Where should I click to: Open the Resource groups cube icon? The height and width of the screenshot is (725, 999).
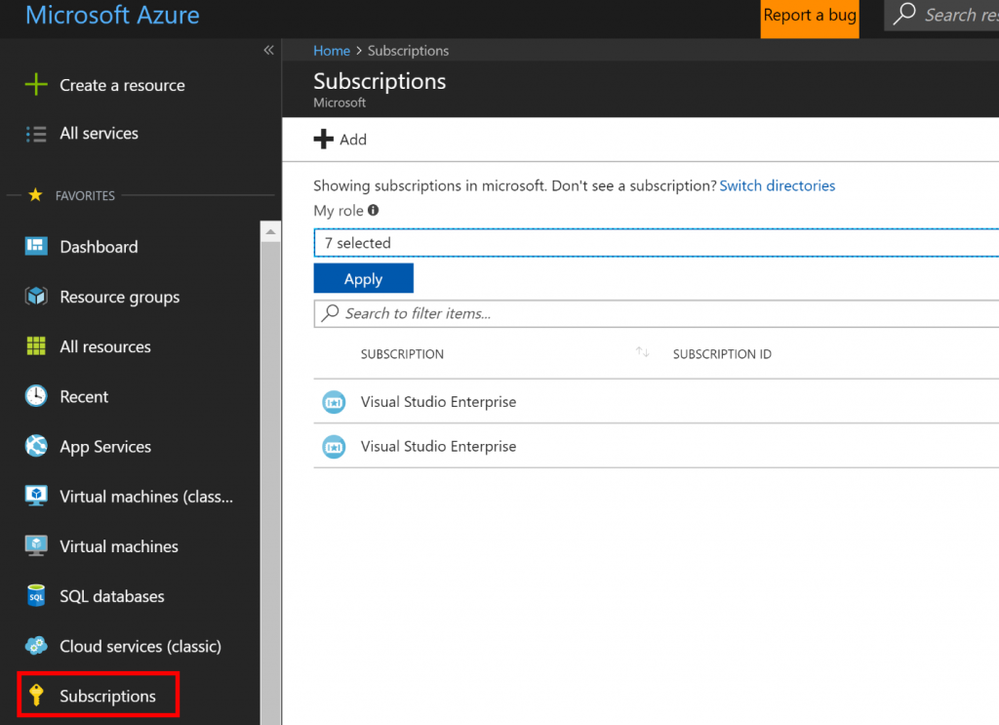pos(36,296)
